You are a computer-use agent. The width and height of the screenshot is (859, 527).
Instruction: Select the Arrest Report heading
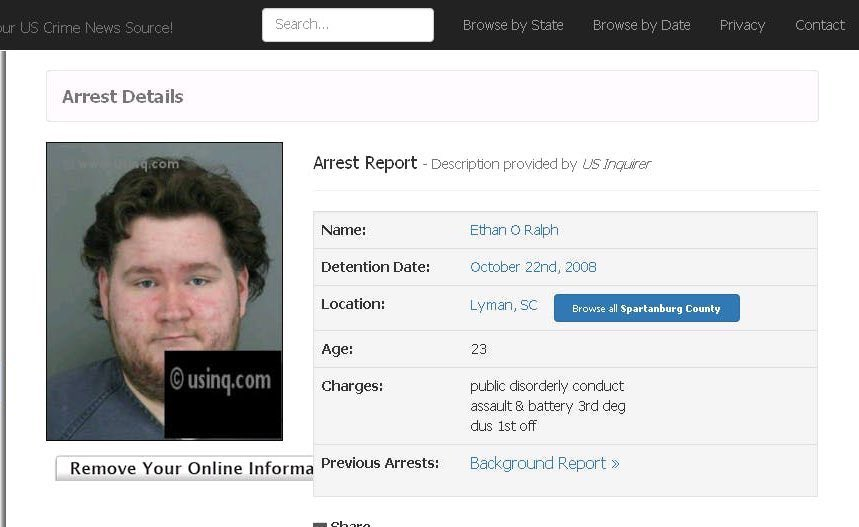coord(365,163)
